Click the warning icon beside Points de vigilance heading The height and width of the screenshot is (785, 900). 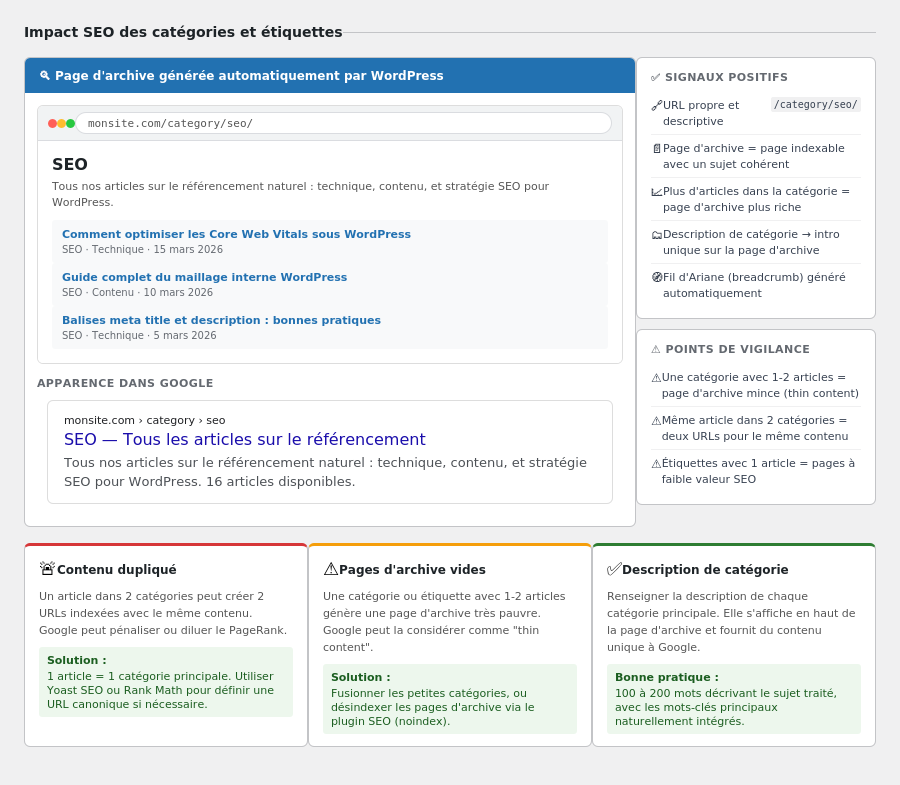pyautogui.click(x=656, y=349)
